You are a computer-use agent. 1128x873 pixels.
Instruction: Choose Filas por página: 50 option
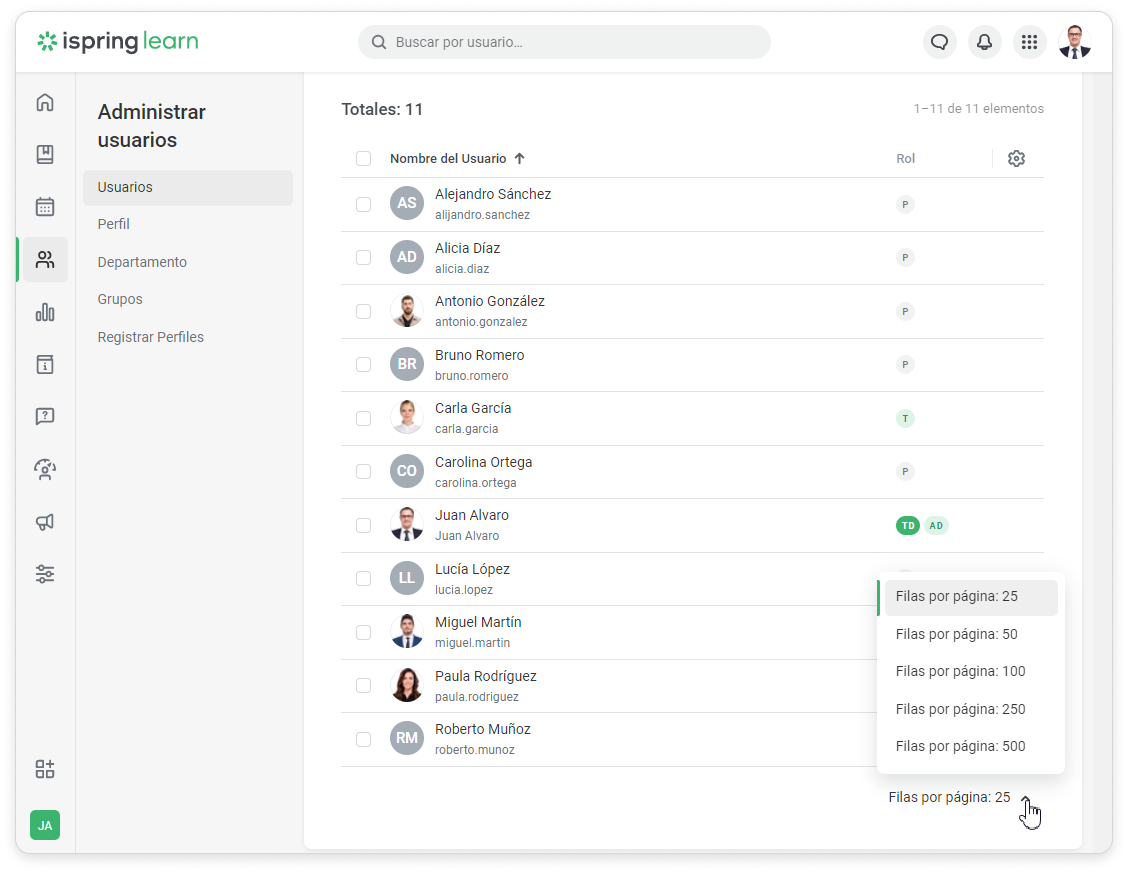956,634
